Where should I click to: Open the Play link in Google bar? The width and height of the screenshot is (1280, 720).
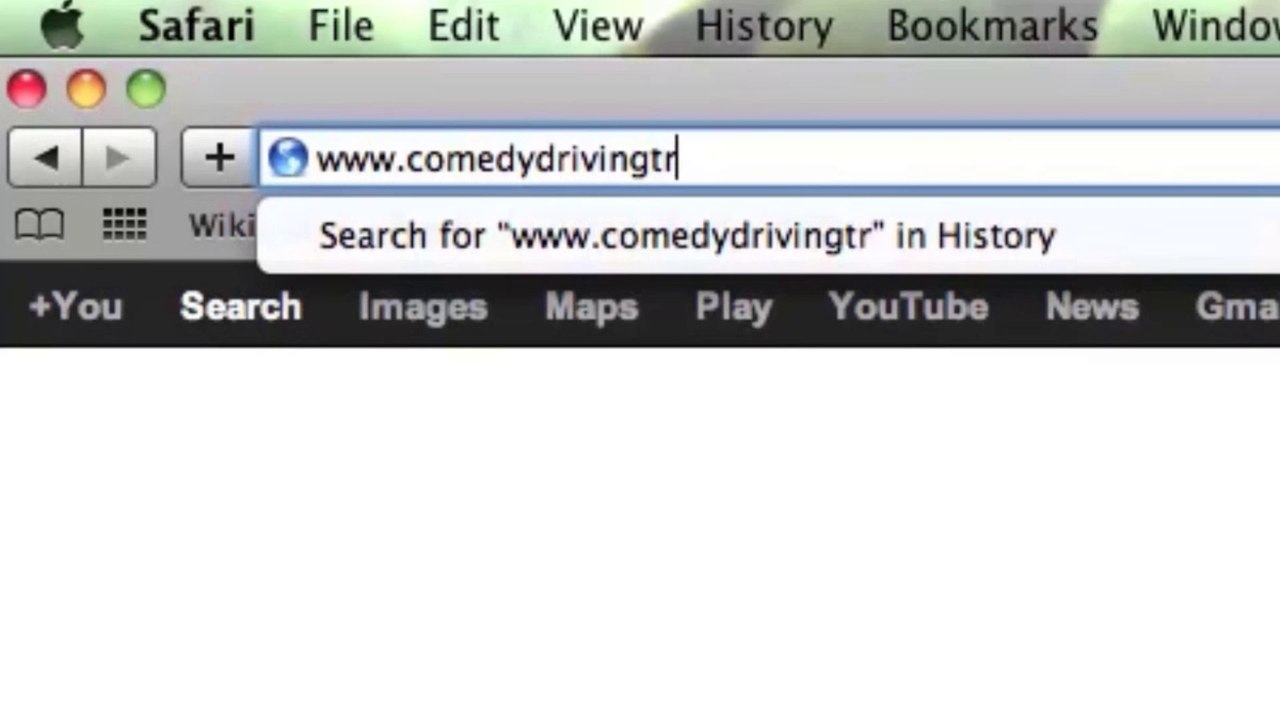(734, 307)
